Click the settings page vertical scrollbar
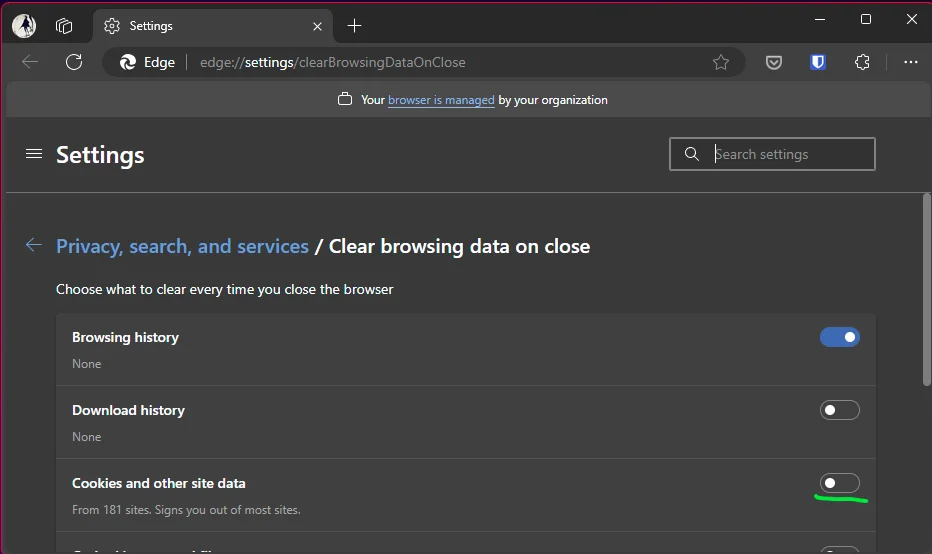The width and height of the screenshot is (932, 554). click(x=927, y=289)
